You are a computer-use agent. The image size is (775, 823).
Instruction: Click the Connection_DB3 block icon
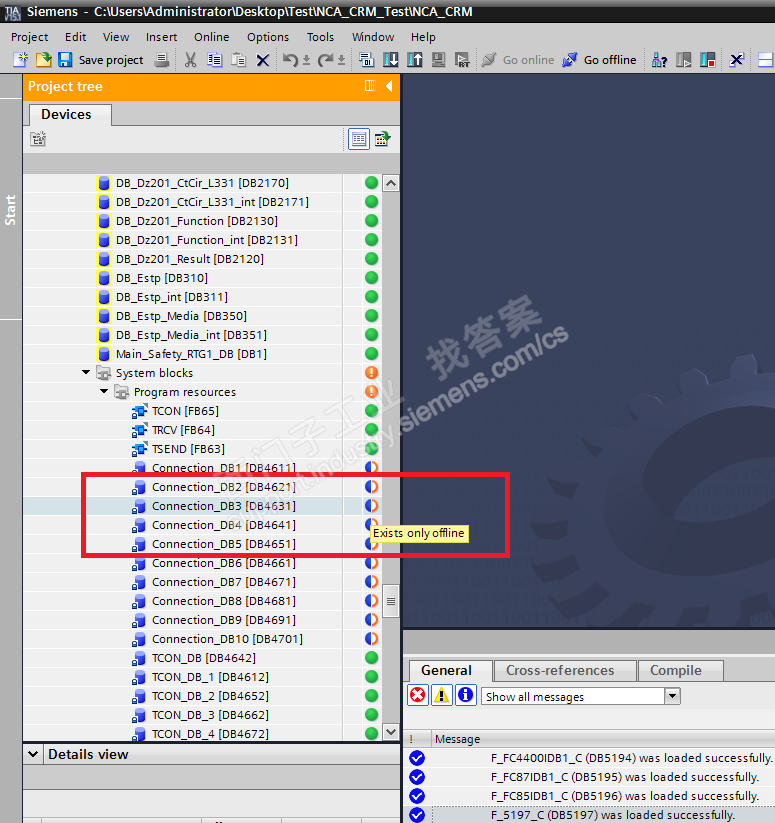(x=139, y=506)
